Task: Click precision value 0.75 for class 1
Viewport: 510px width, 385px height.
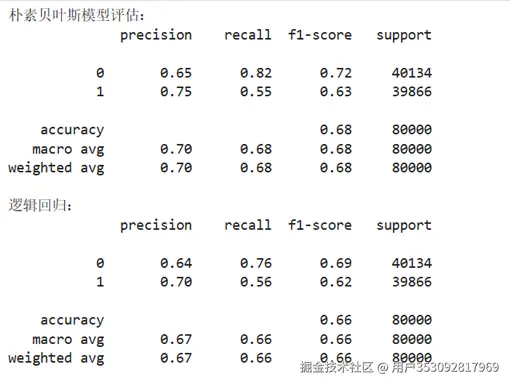Action: pyautogui.click(x=176, y=92)
